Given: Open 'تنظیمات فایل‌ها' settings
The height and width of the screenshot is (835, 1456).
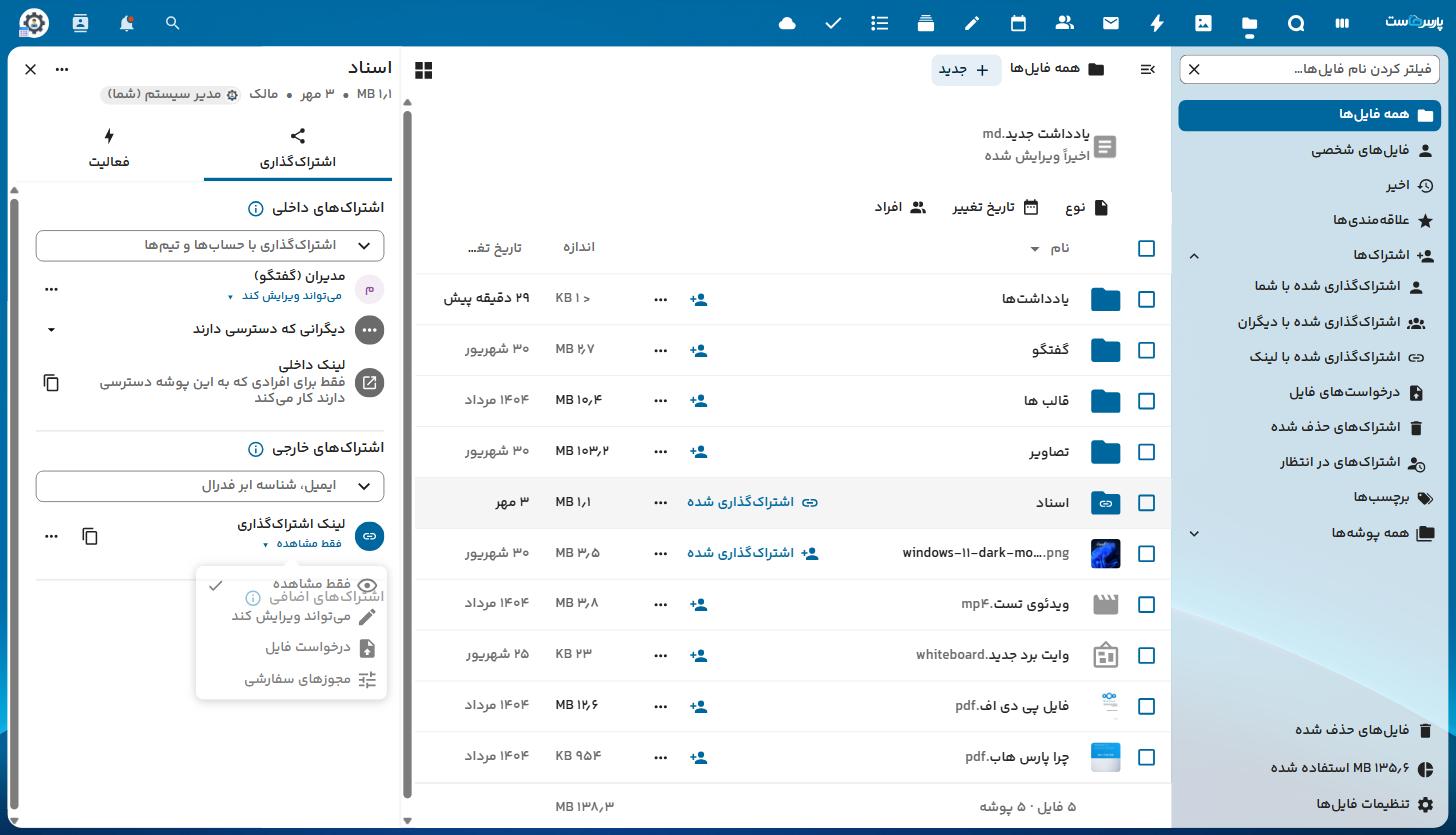Looking at the screenshot, I should point(1309,805).
